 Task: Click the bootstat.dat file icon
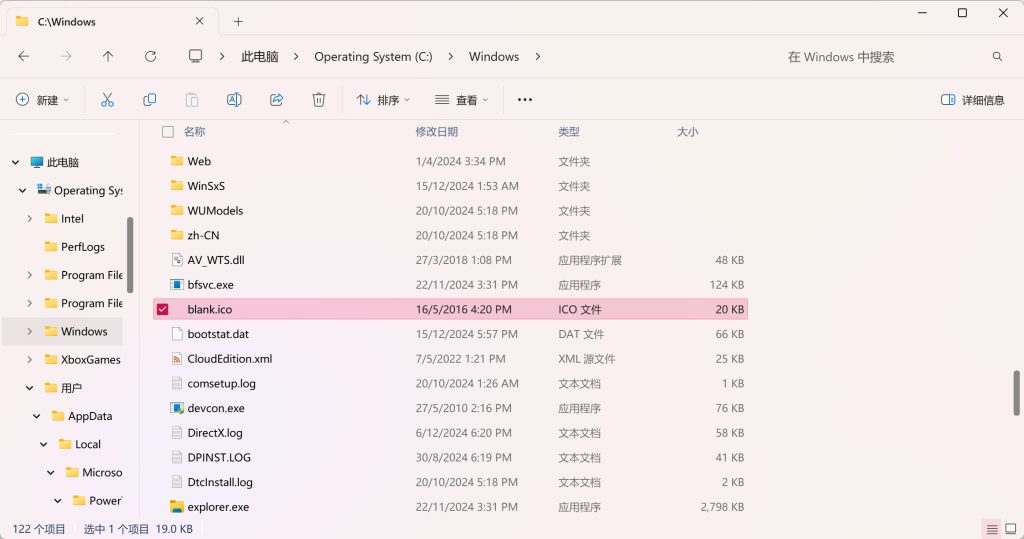coord(176,334)
